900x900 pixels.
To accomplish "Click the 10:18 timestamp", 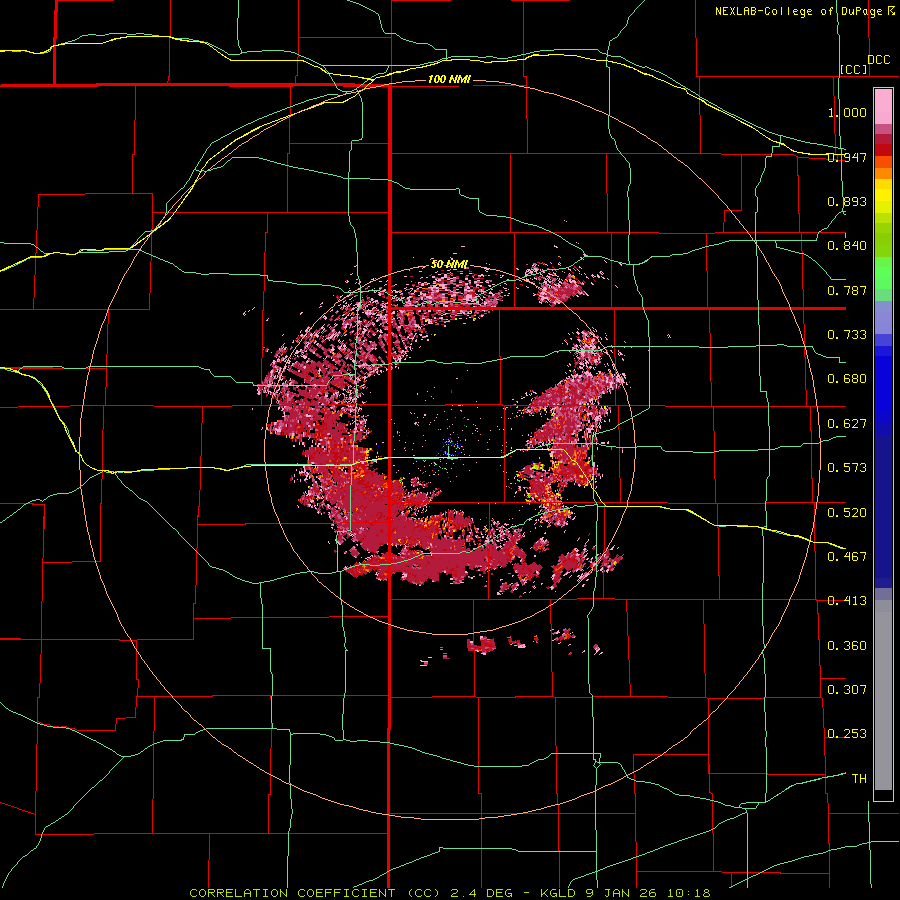I will coord(691,893).
